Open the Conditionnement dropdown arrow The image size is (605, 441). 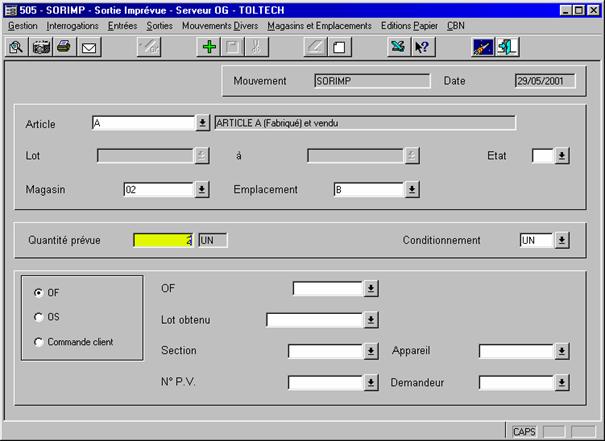(x=561, y=240)
